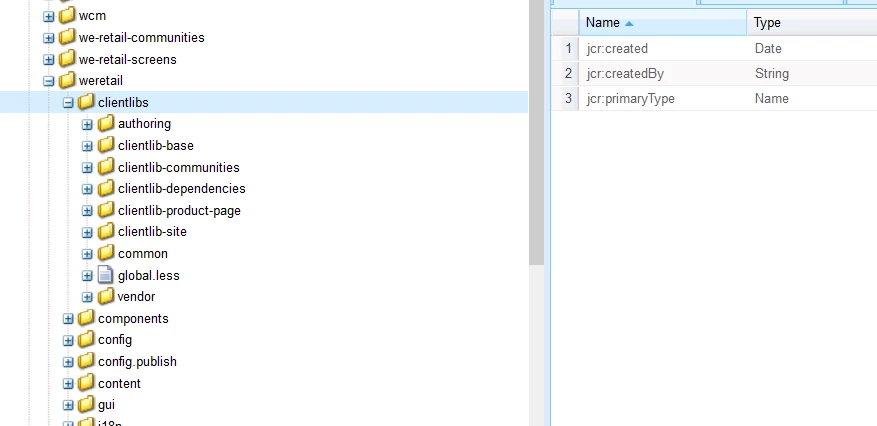The width and height of the screenshot is (877, 426).
Task: Expand the we-retail-communities node
Action: click(x=49, y=38)
